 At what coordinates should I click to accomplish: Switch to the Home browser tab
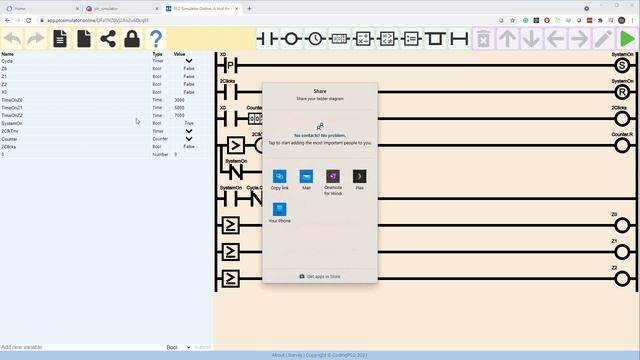pyautogui.click(x=42, y=9)
